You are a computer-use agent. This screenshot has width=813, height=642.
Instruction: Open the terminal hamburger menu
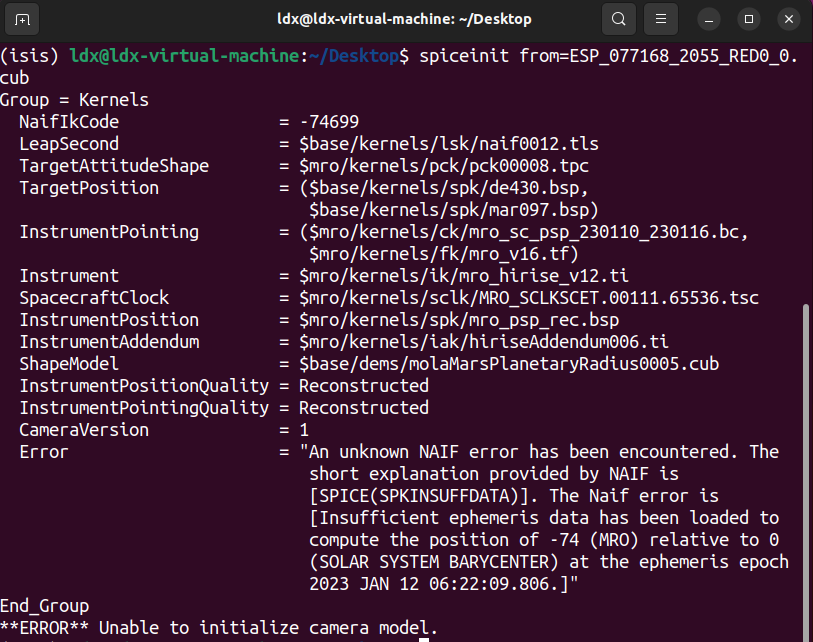pos(662,18)
